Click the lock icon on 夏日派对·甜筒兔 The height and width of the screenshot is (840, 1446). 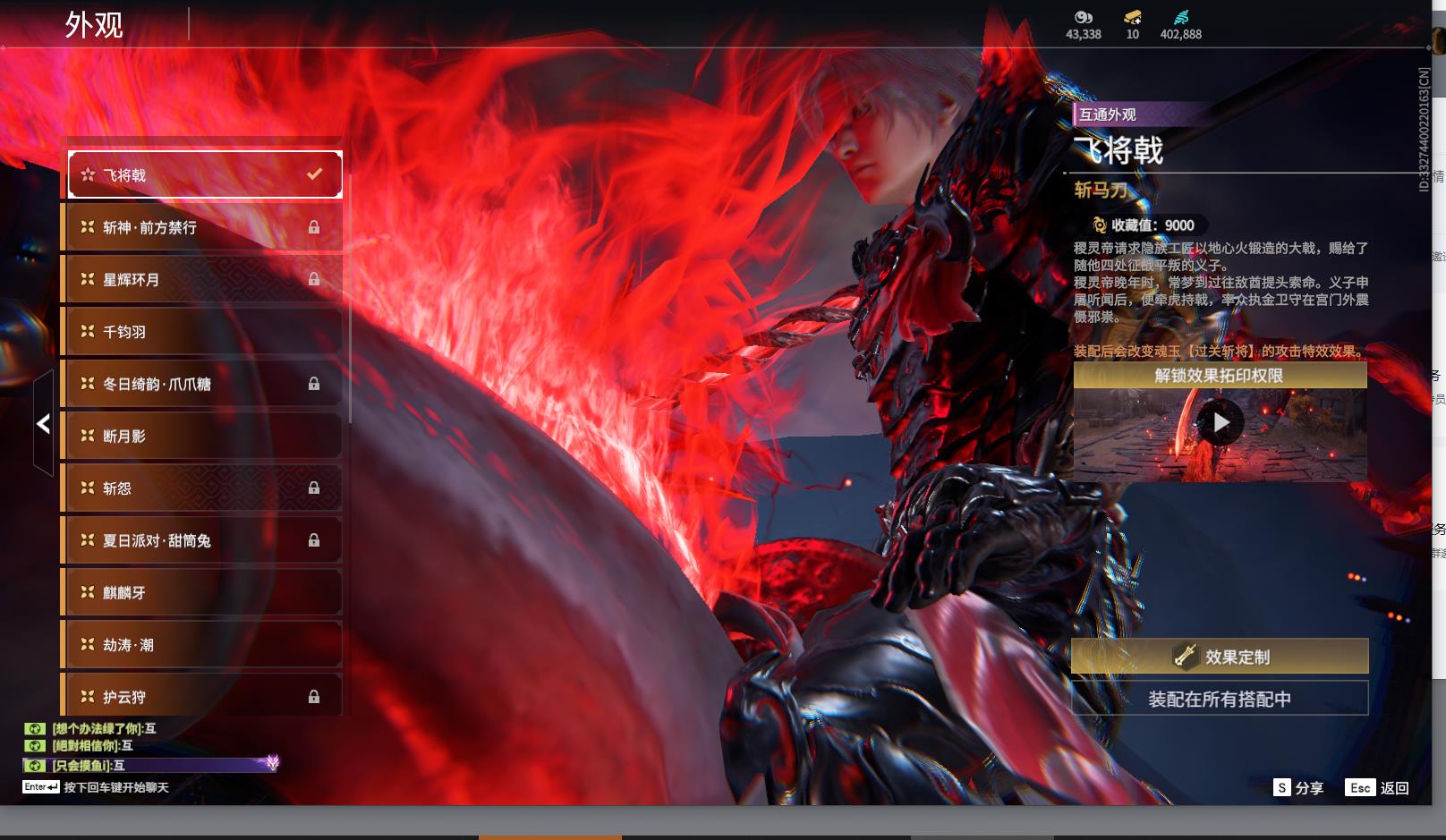(314, 540)
